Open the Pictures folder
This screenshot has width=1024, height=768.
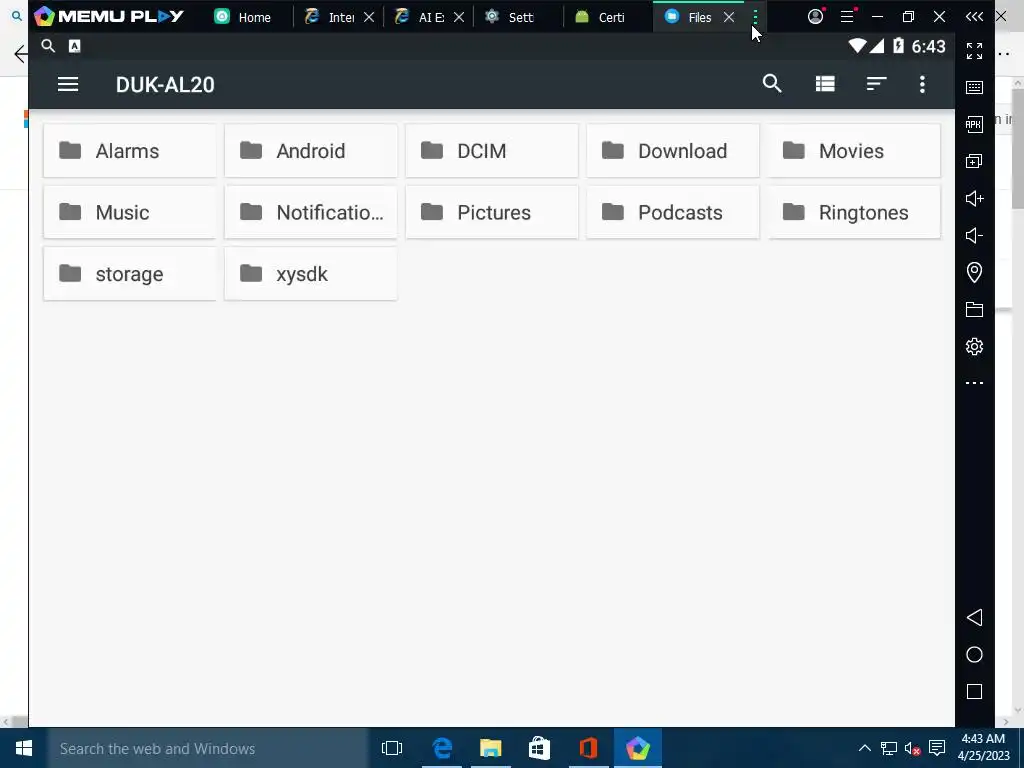[491, 212]
